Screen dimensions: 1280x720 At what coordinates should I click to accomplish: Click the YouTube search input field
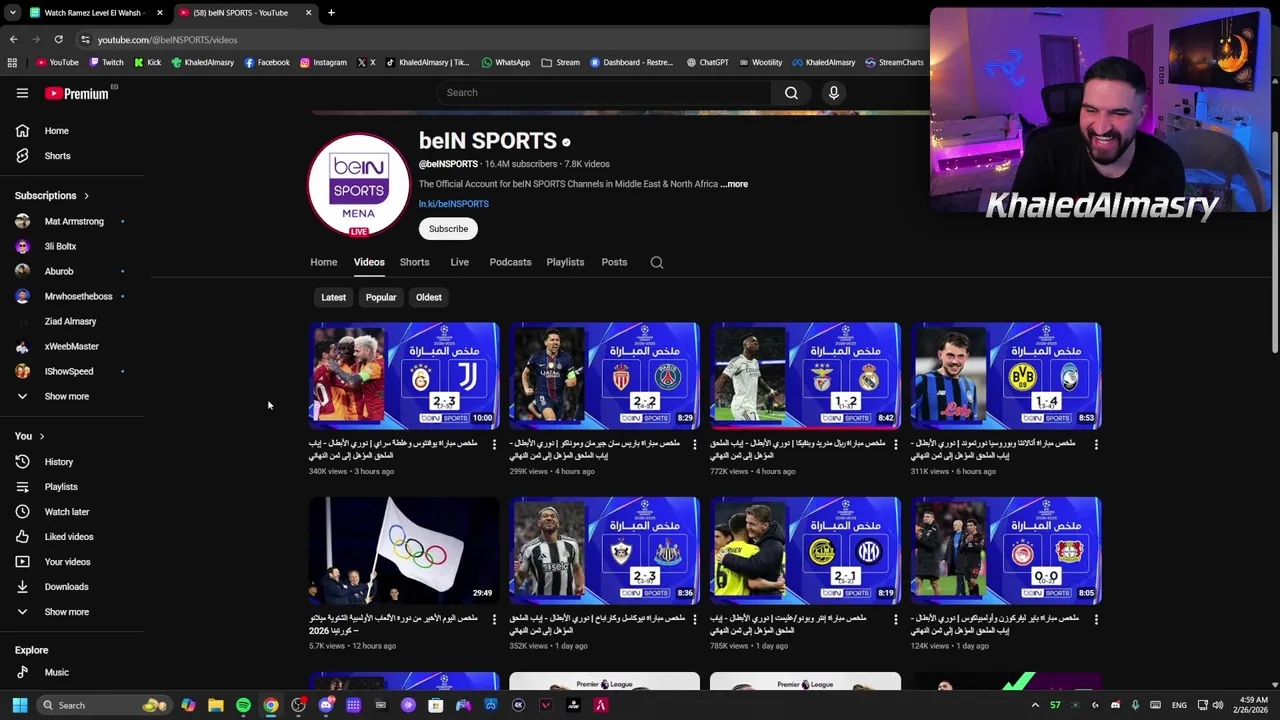(x=603, y=93)
